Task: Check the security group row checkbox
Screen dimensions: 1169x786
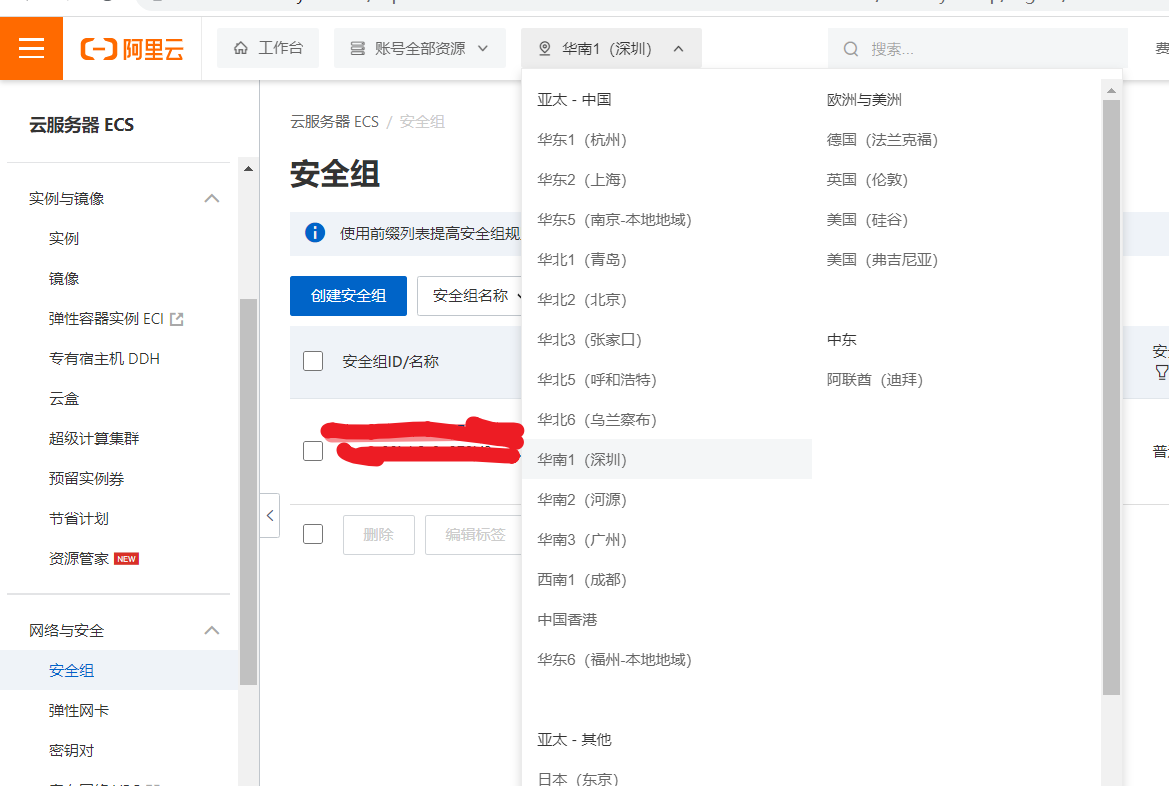Action: click(x=313, y=451)
